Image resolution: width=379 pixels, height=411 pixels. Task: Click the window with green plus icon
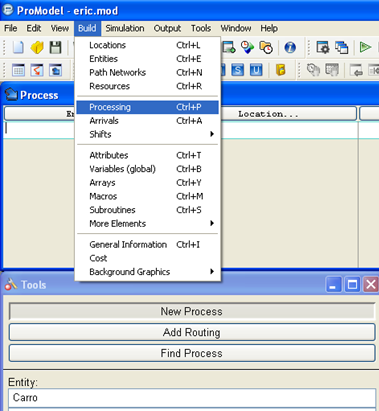[x=229, y=47]
